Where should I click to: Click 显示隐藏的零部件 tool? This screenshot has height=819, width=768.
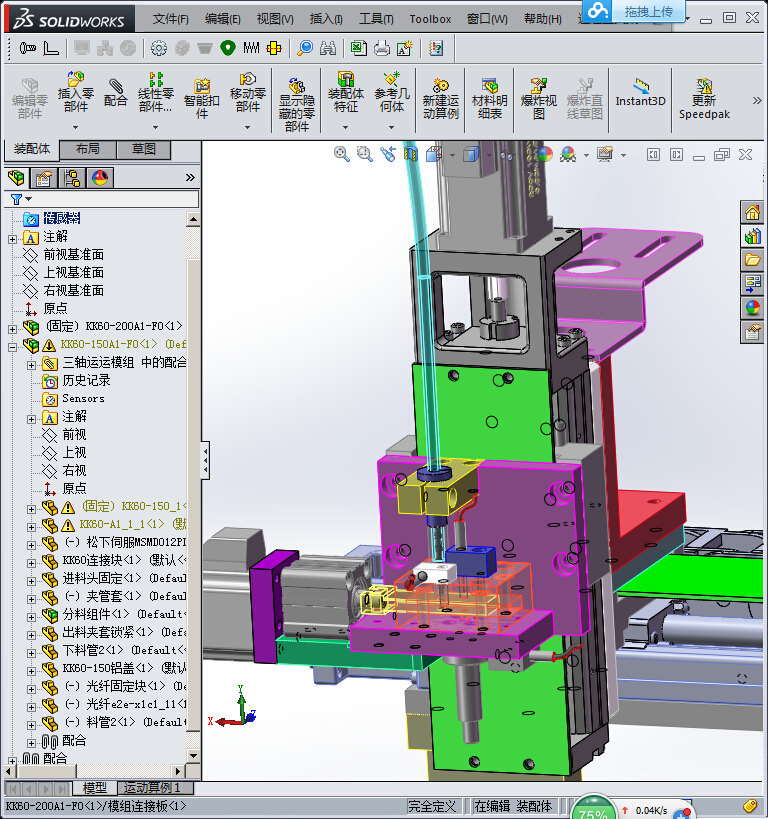coord(297,103)
